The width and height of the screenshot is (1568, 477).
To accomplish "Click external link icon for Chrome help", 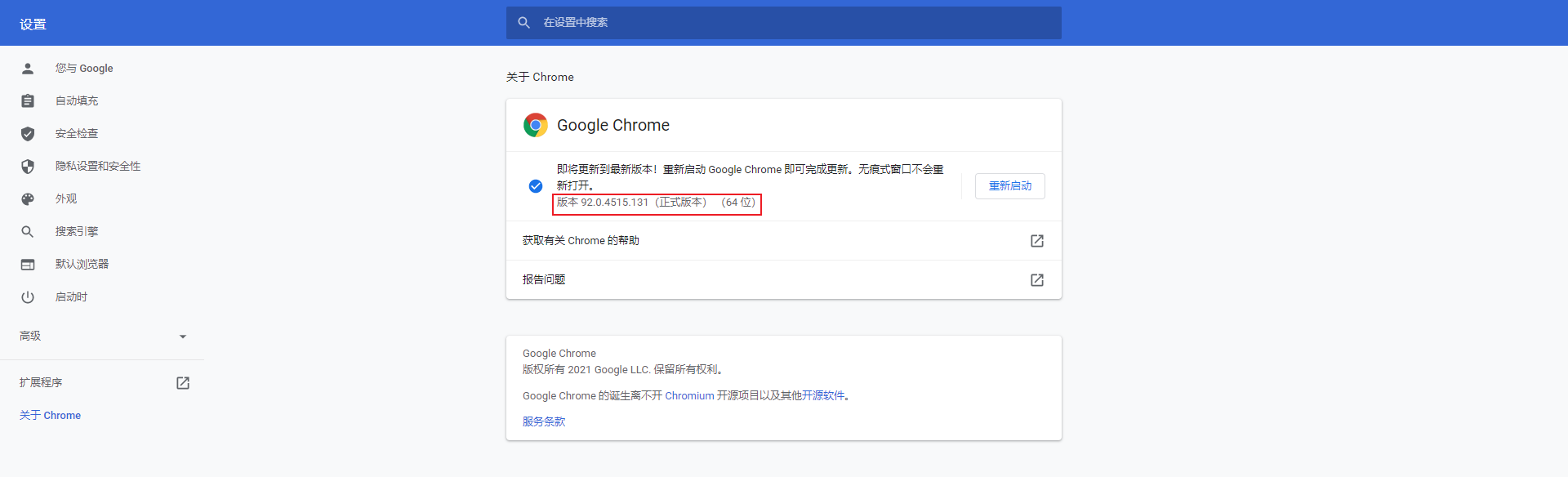I will click(x=1037, y=241).
